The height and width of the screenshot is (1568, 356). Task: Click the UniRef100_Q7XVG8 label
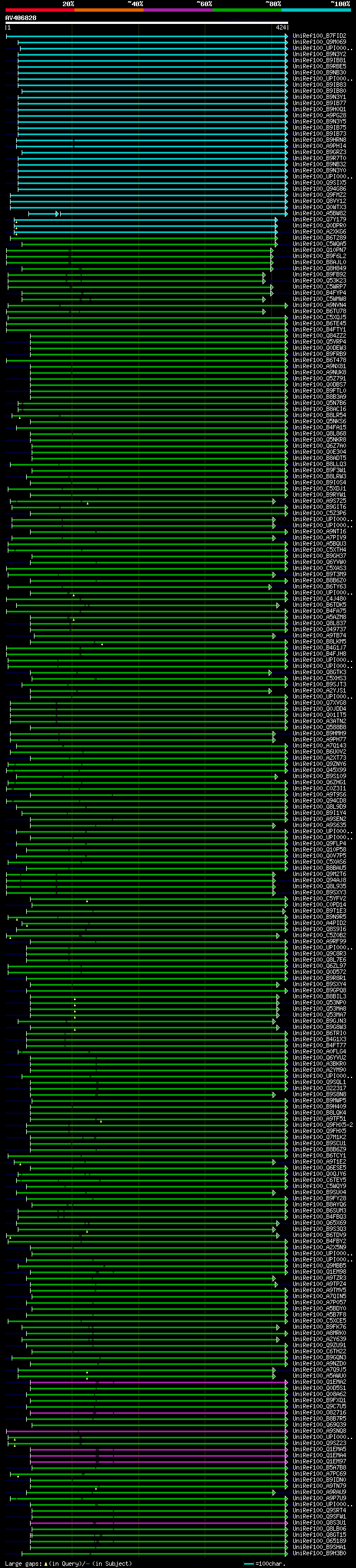click(x=319, y=703)
